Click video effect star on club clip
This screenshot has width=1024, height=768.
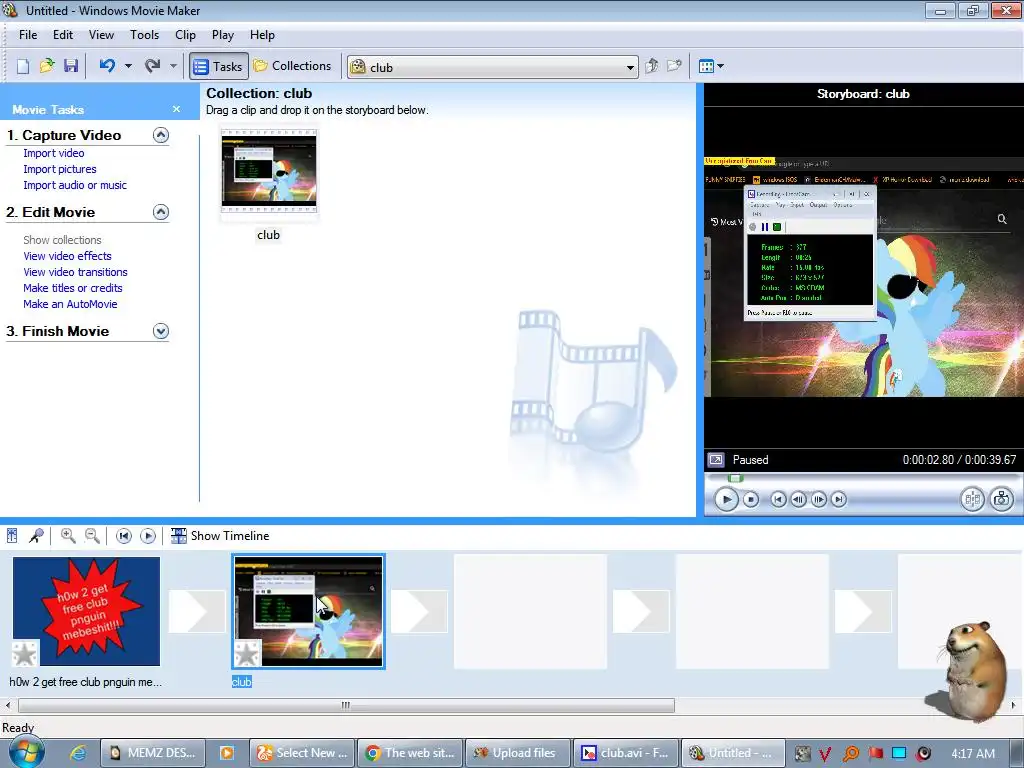[247, 654]
